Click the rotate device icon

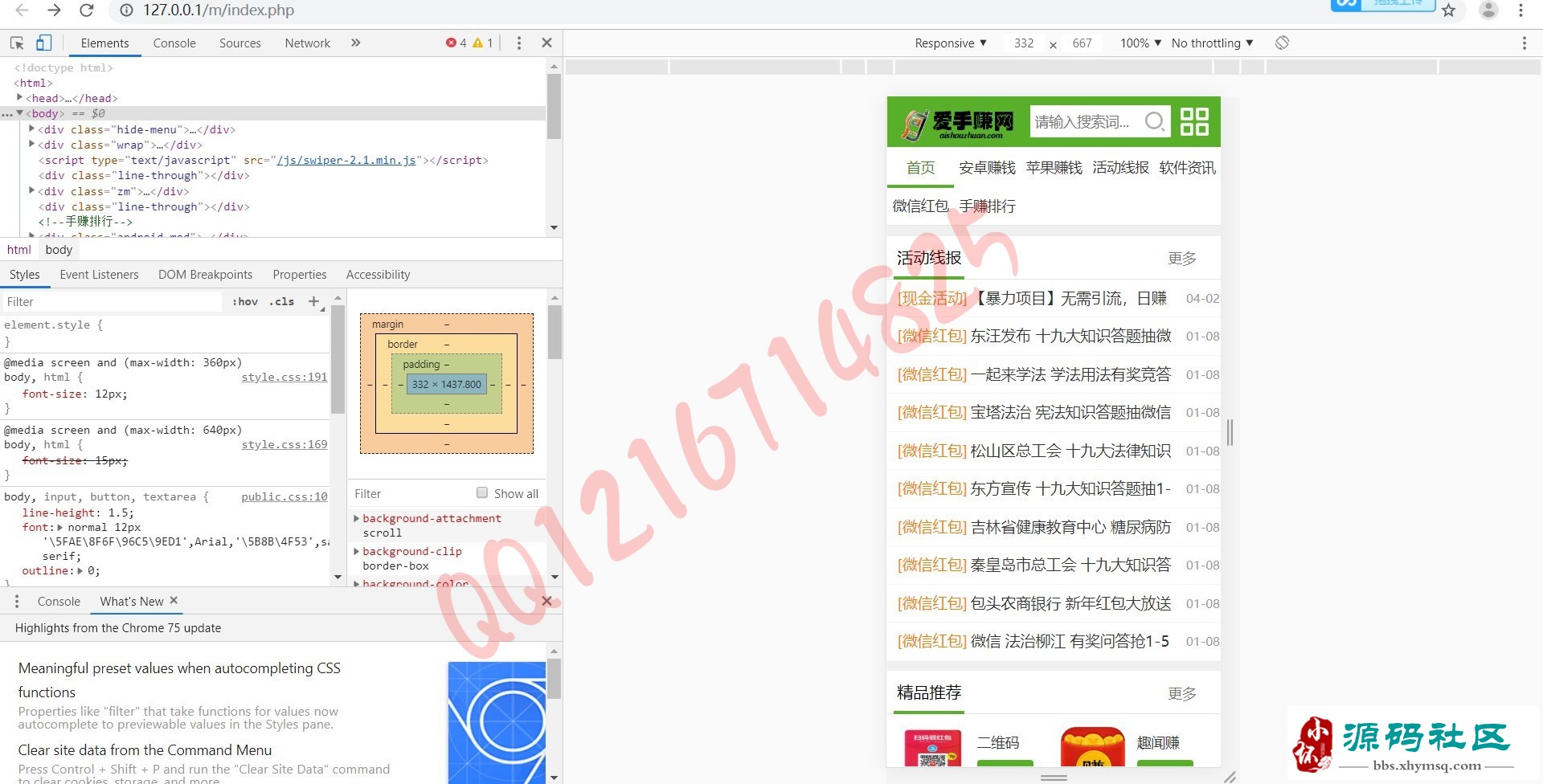coord(1283,43)
